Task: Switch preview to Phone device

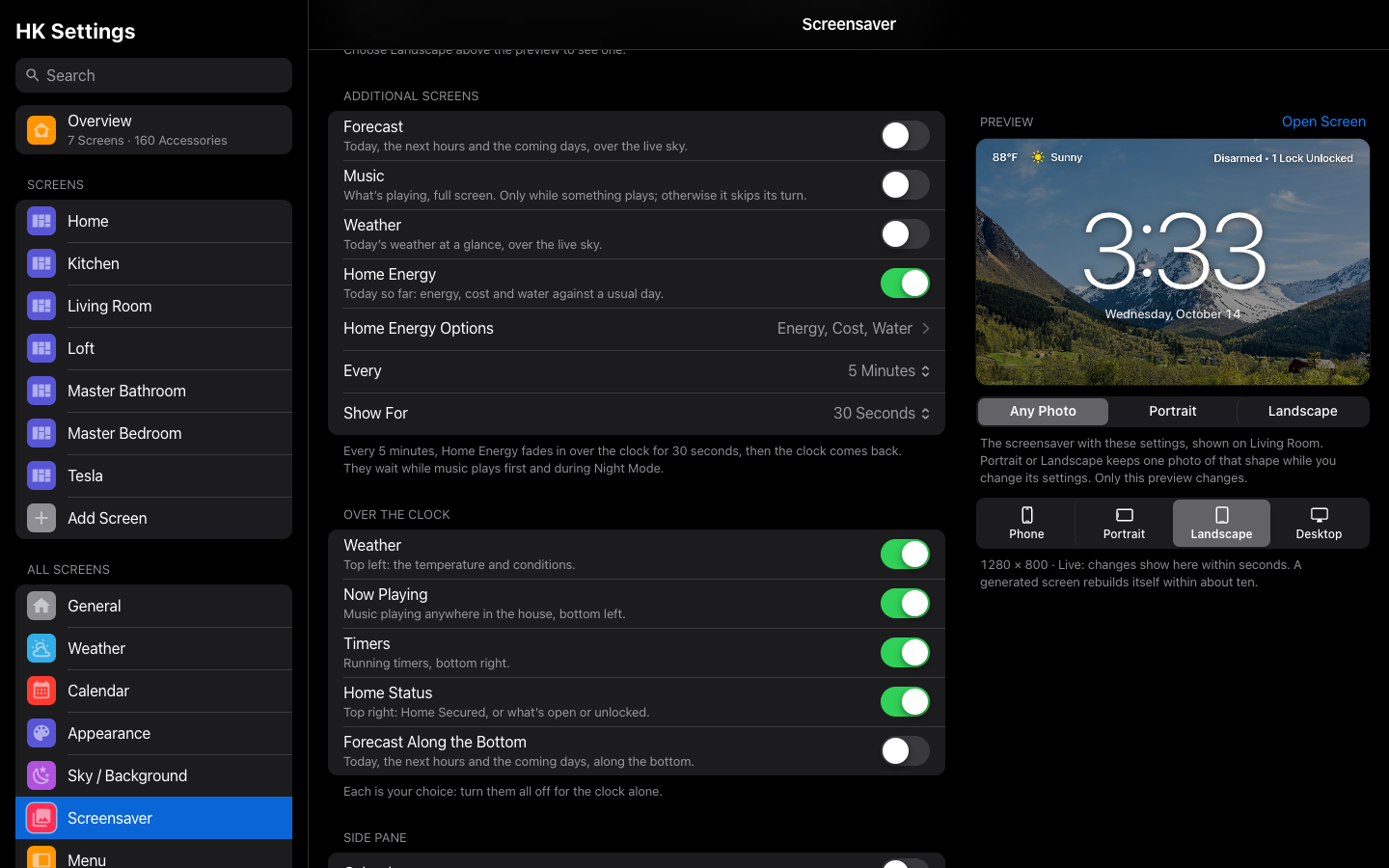Action: (x=1026, y=524)
